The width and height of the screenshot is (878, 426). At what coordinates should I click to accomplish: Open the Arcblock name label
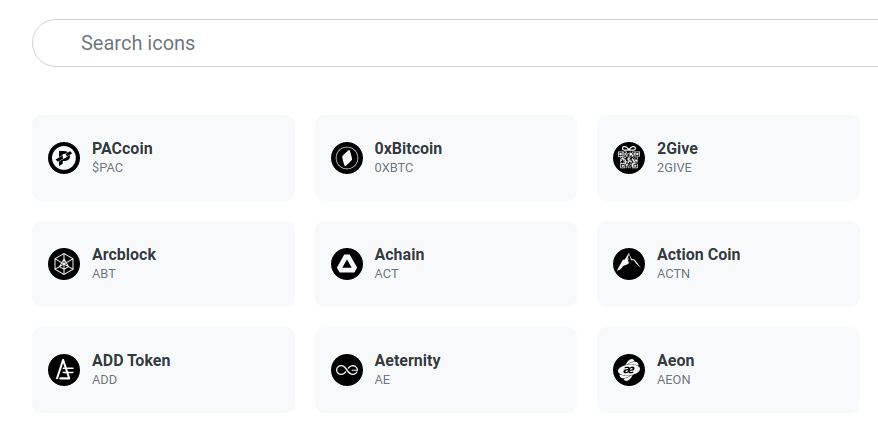124,254
